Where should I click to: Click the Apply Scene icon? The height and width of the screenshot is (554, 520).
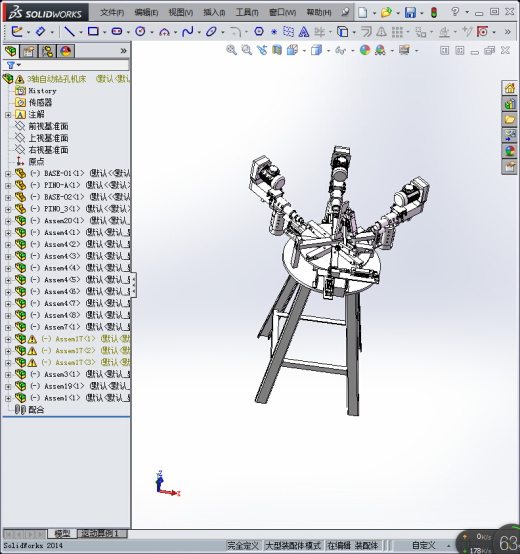click(380, 50)
